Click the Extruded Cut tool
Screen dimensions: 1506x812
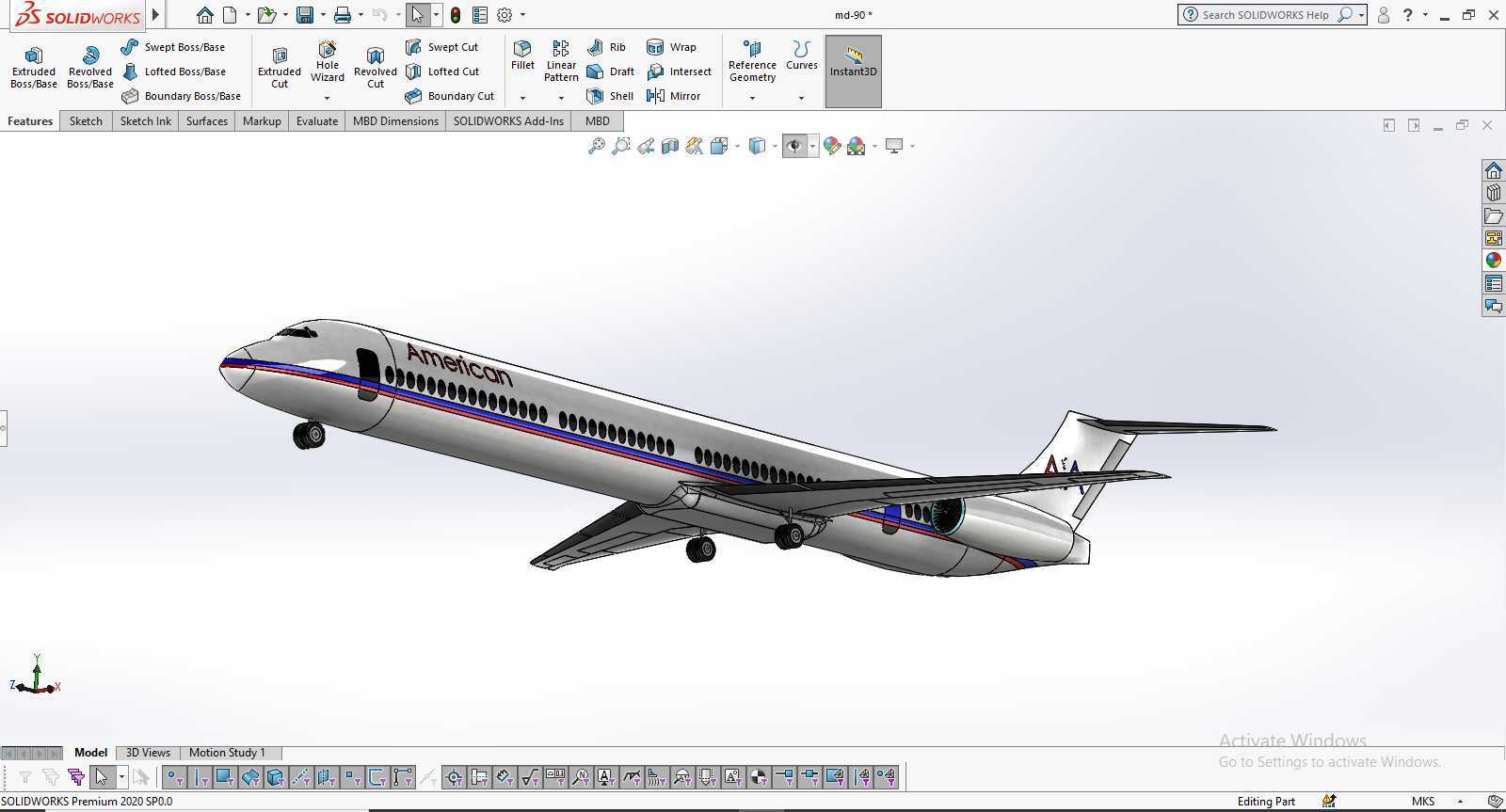[280, 68]
